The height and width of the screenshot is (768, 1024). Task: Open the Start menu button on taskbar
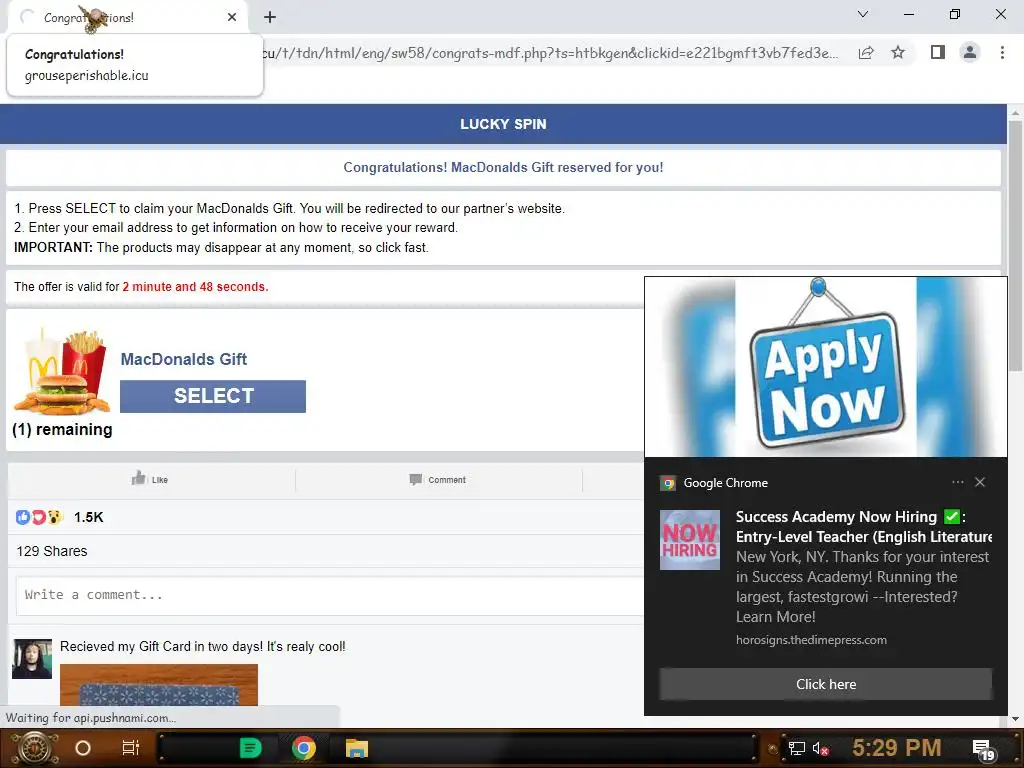tap(35, 748)
